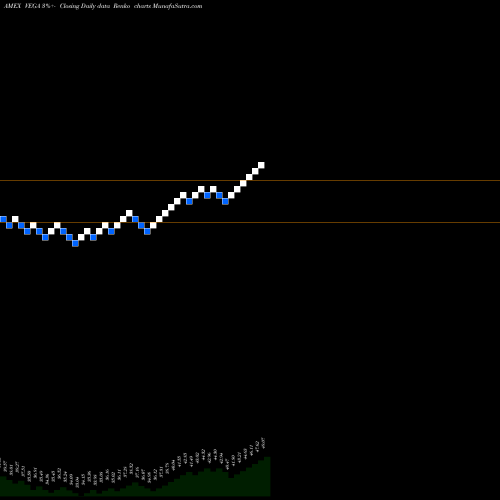Image resolution: width=500 pixels, height=500 pixels.
Task: Click the MunafaSutra.com text in the header
Action: point(177,6)
